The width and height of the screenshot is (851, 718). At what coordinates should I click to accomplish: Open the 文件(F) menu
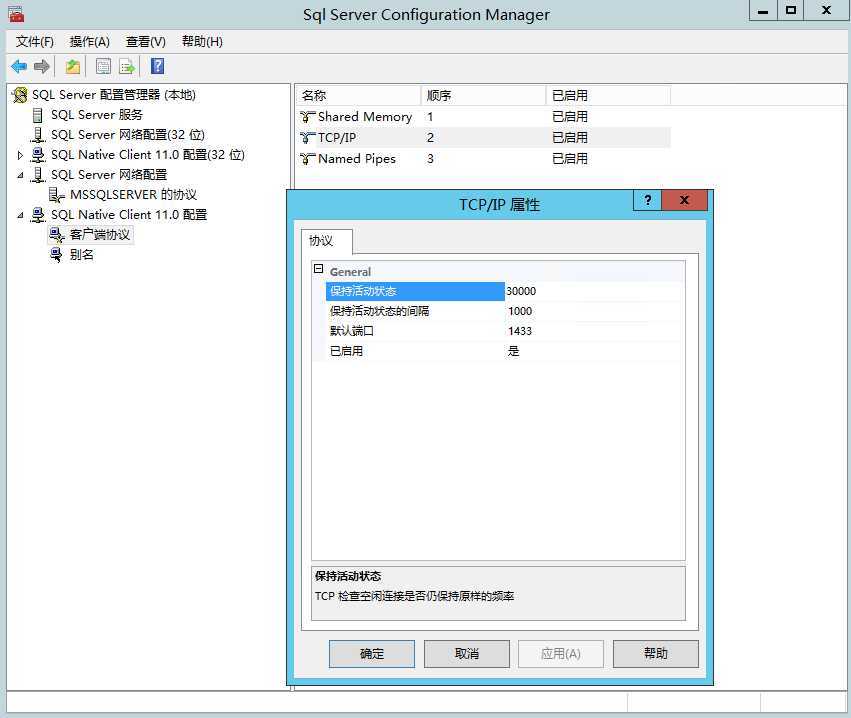pyautogui.click(x=35, y=42)
